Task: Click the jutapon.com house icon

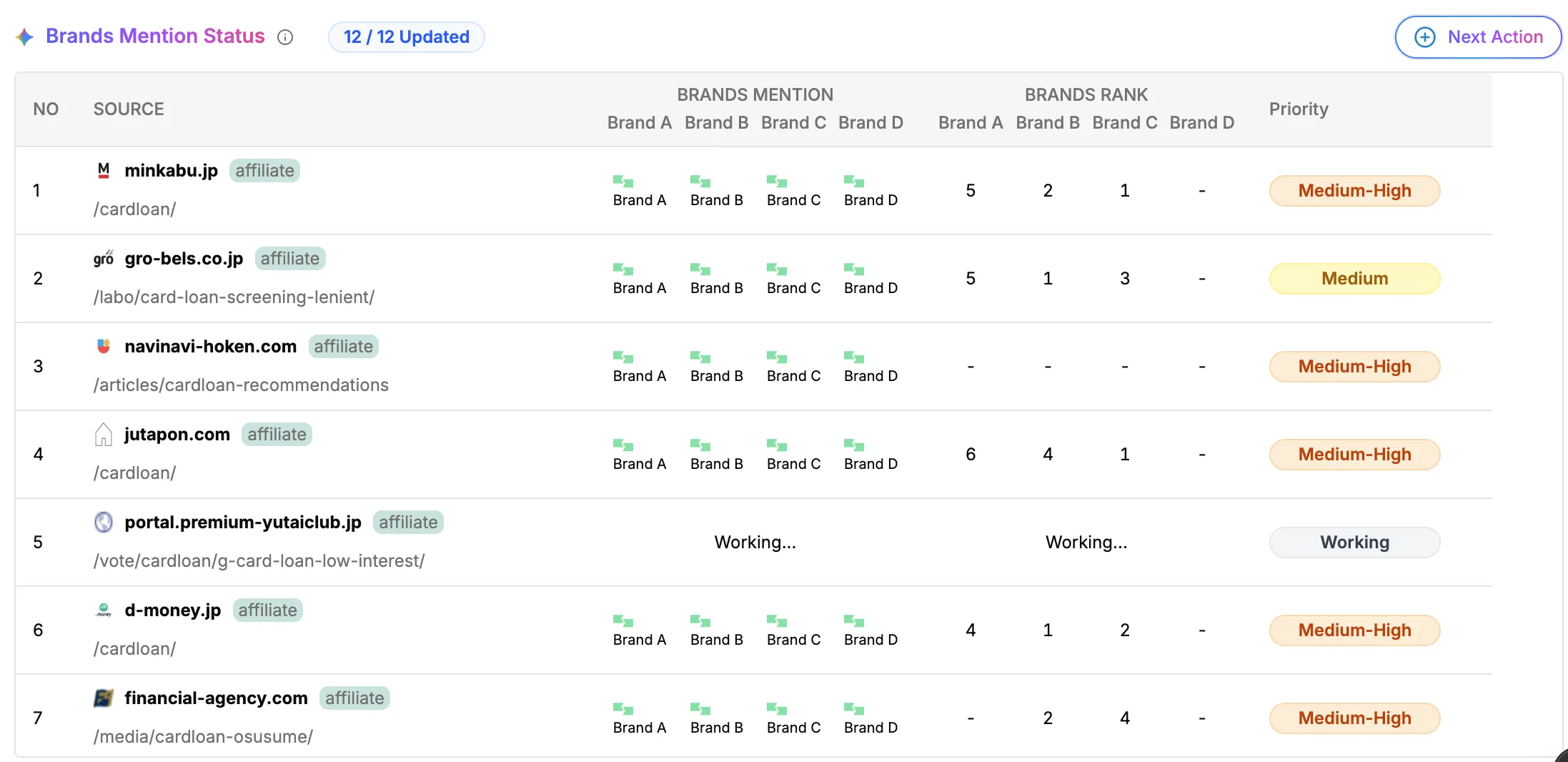Action: point(104,434)
